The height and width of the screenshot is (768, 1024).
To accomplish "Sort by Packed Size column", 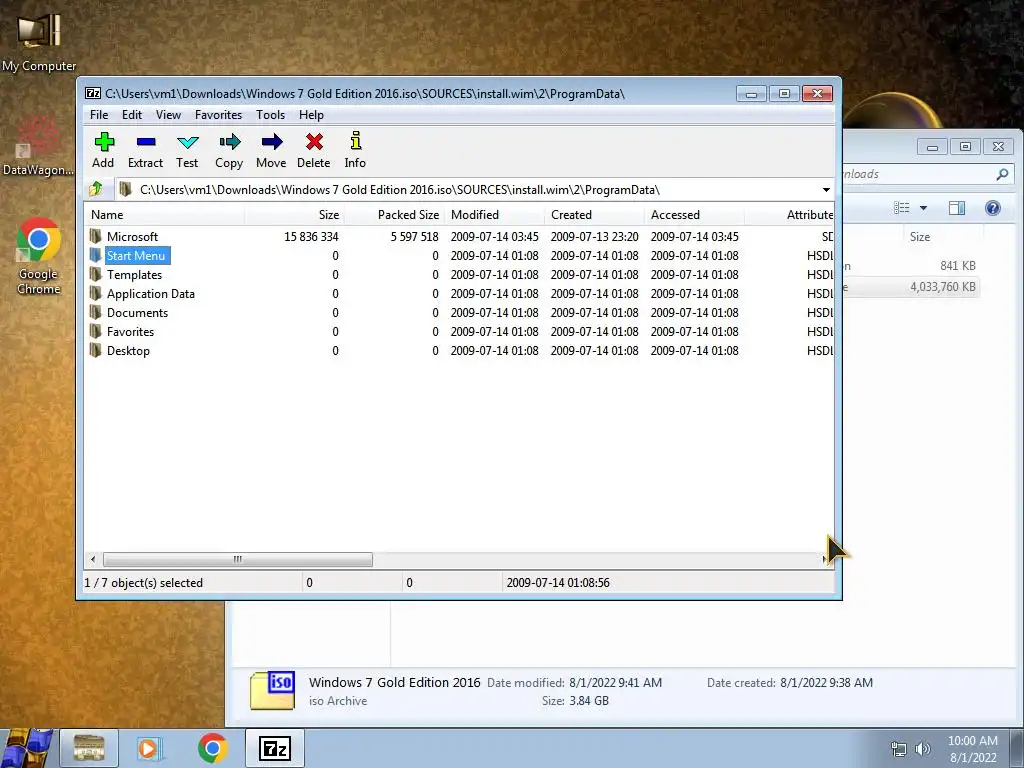I will [394, 214].
